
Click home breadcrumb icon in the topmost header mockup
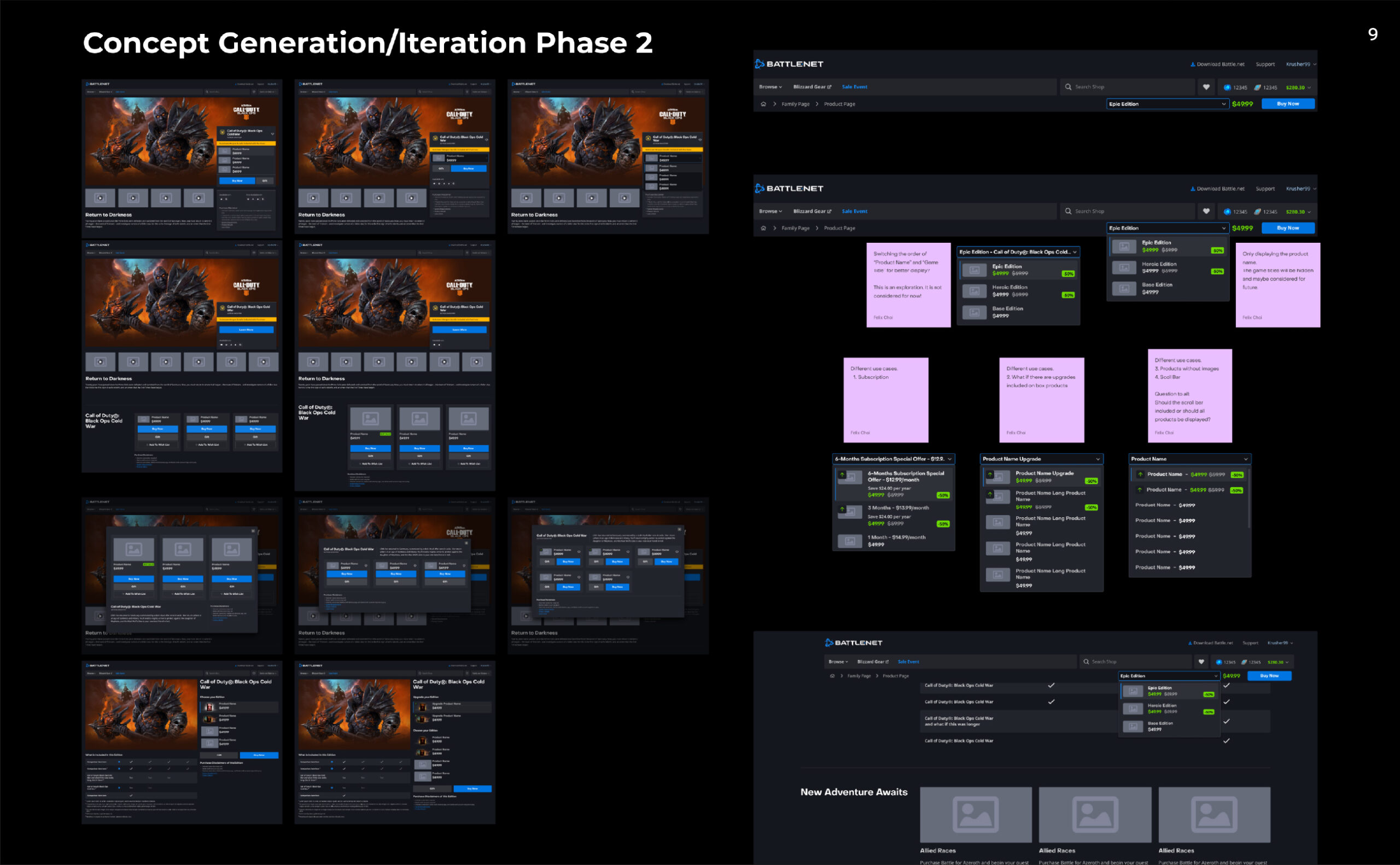tap(763, 104)
